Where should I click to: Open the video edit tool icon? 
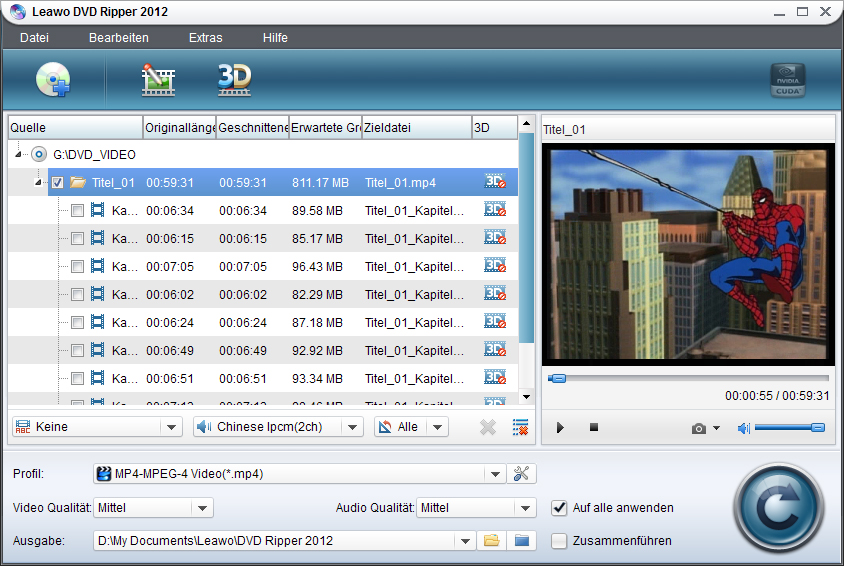click(158, 79)
